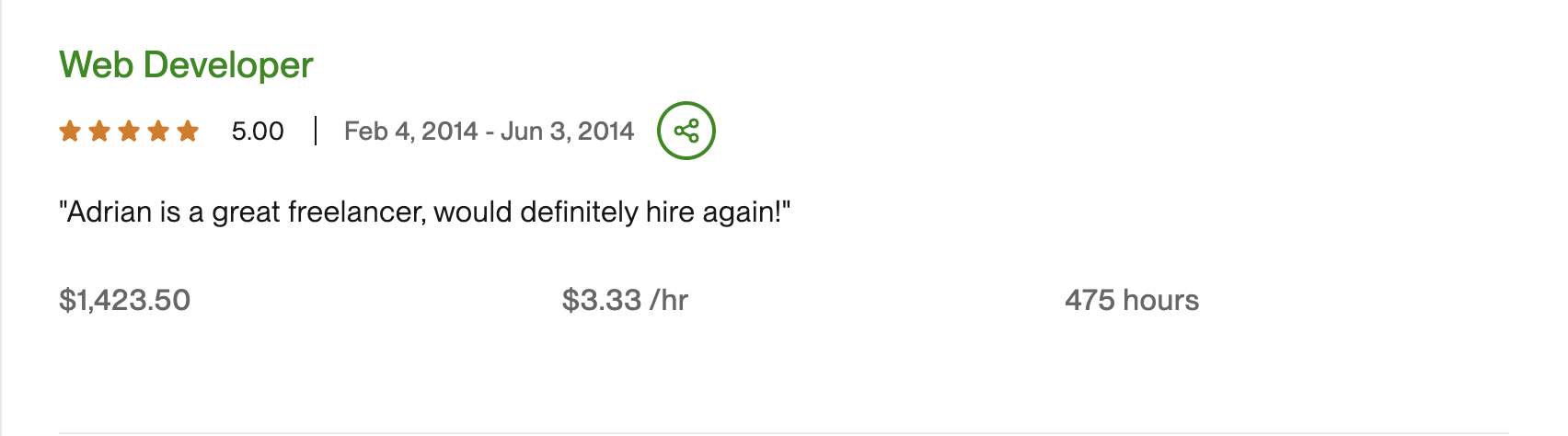Click the second orange rating star
The image size is (1568, 436).
(x=99, y=132)
